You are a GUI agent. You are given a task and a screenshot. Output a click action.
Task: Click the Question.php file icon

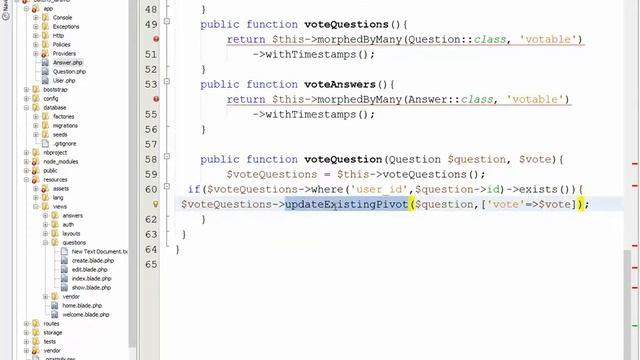pos(45,71)
